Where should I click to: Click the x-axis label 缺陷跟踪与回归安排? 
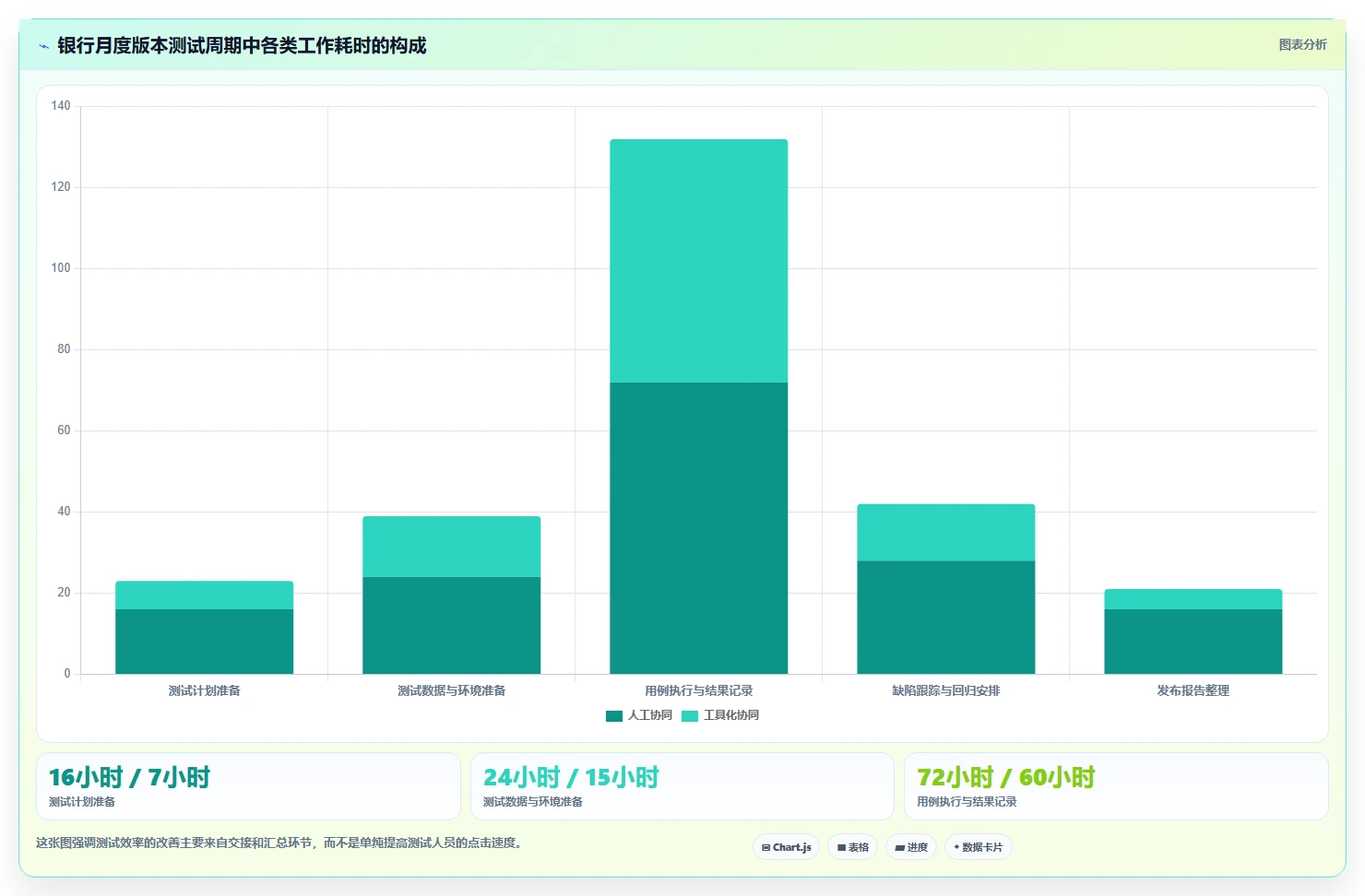click(x=945, y=690)
